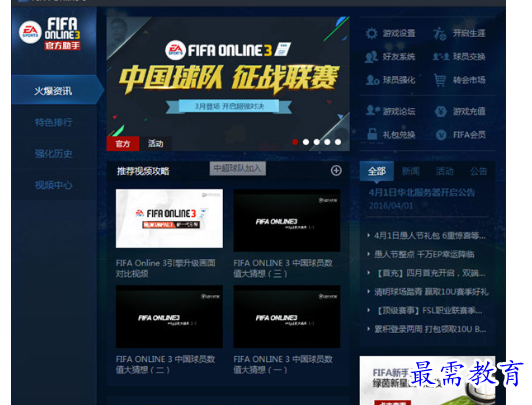The image size is (532, 405).
Task: Click the 官方 banner button
Action: 123,143
